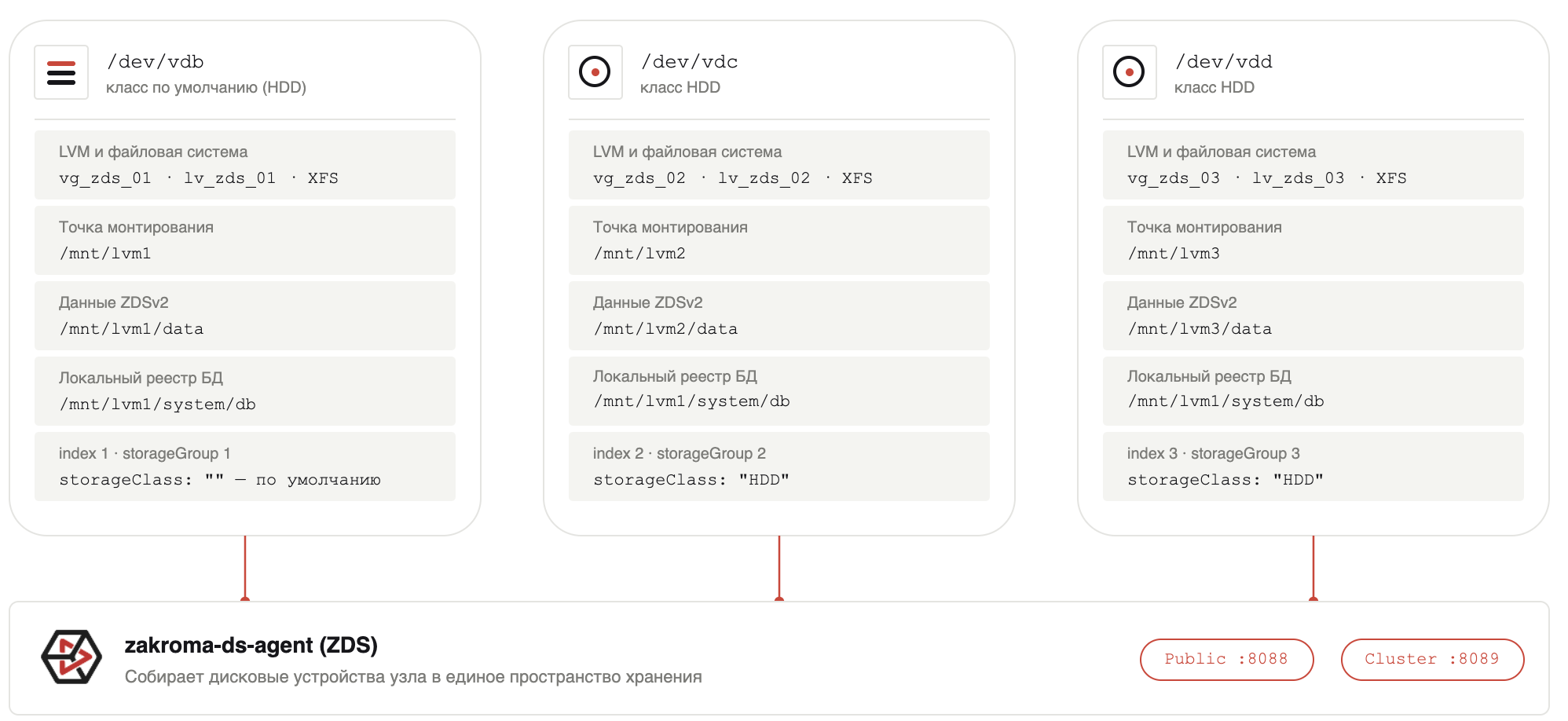Click the zakroma-ds-agent hexagon logo

pyautogui.click(x=71, y=657)
